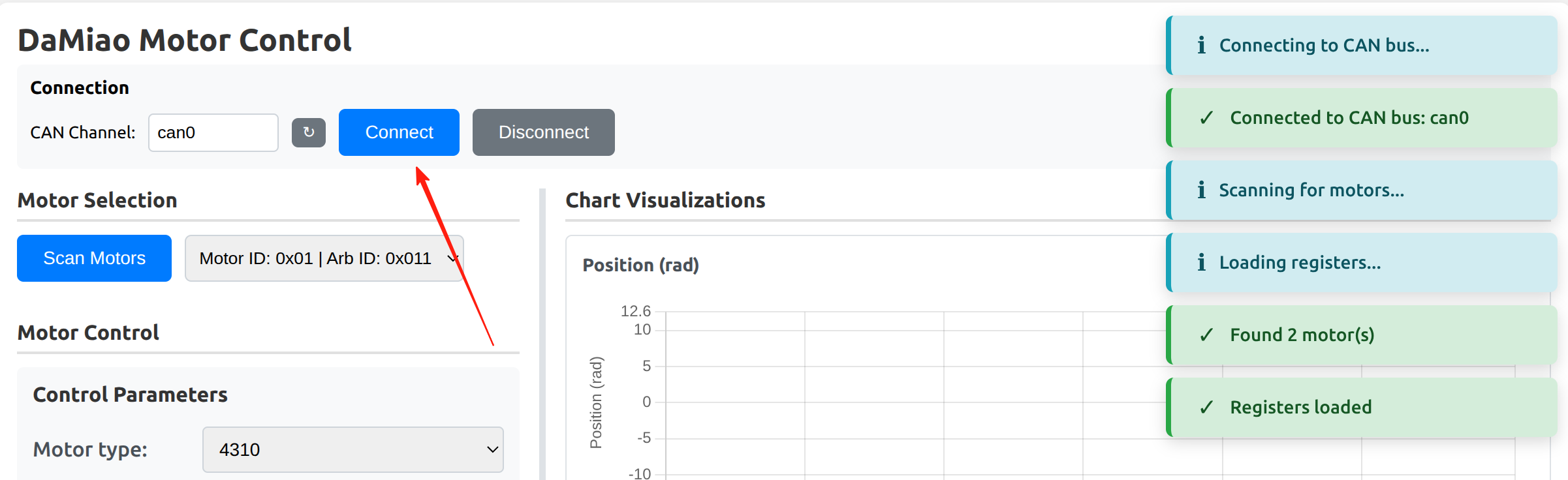
Task: Click checkmark icon in Registers loaded toast
Action: coord(1206,408)
